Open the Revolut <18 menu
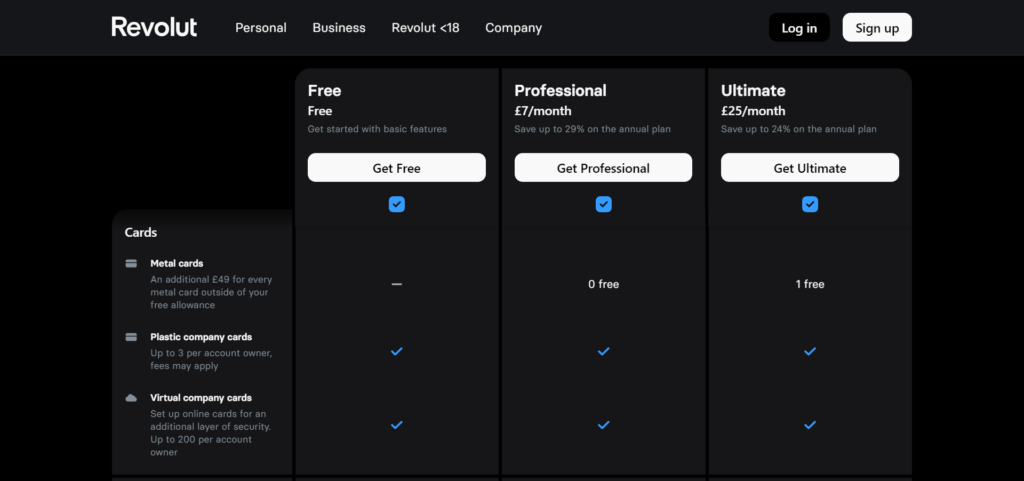1024x481 pixels. pyautogui.click(x=425, y=28)
